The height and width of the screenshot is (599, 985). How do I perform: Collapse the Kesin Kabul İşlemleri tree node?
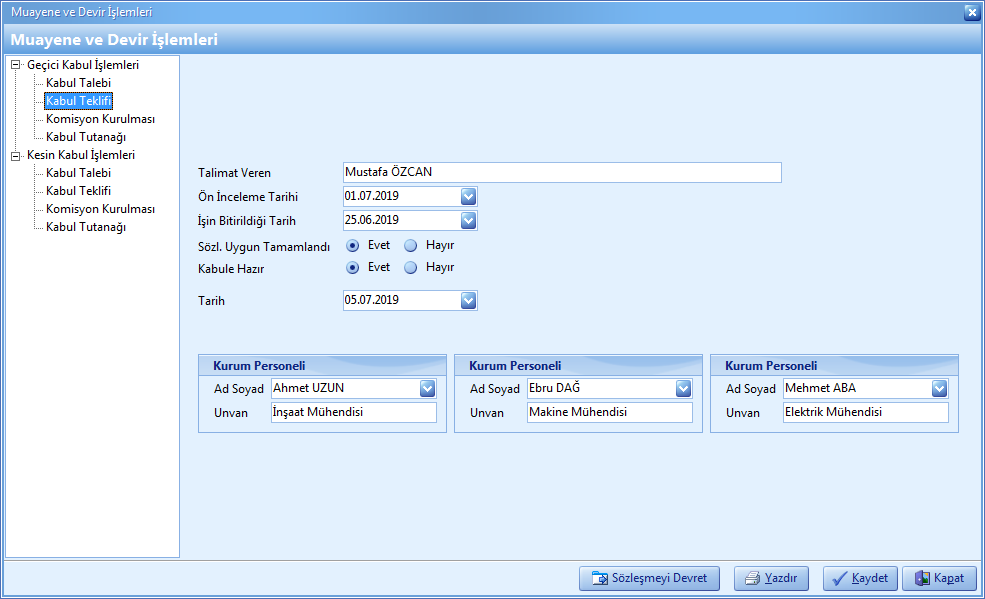pos(15,155)
